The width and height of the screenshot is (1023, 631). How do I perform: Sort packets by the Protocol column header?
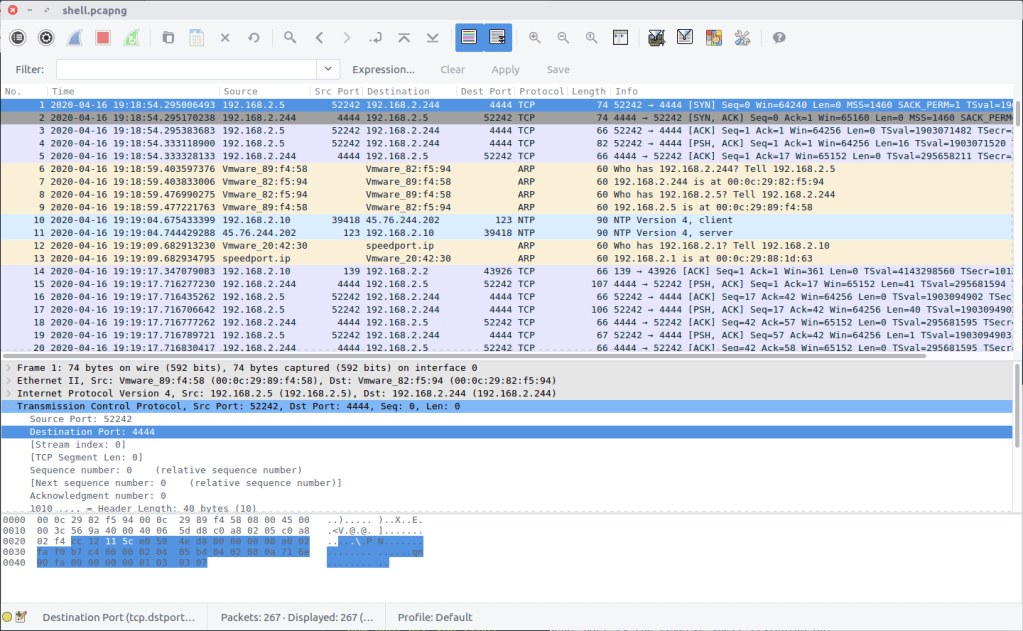coord(541,91)
